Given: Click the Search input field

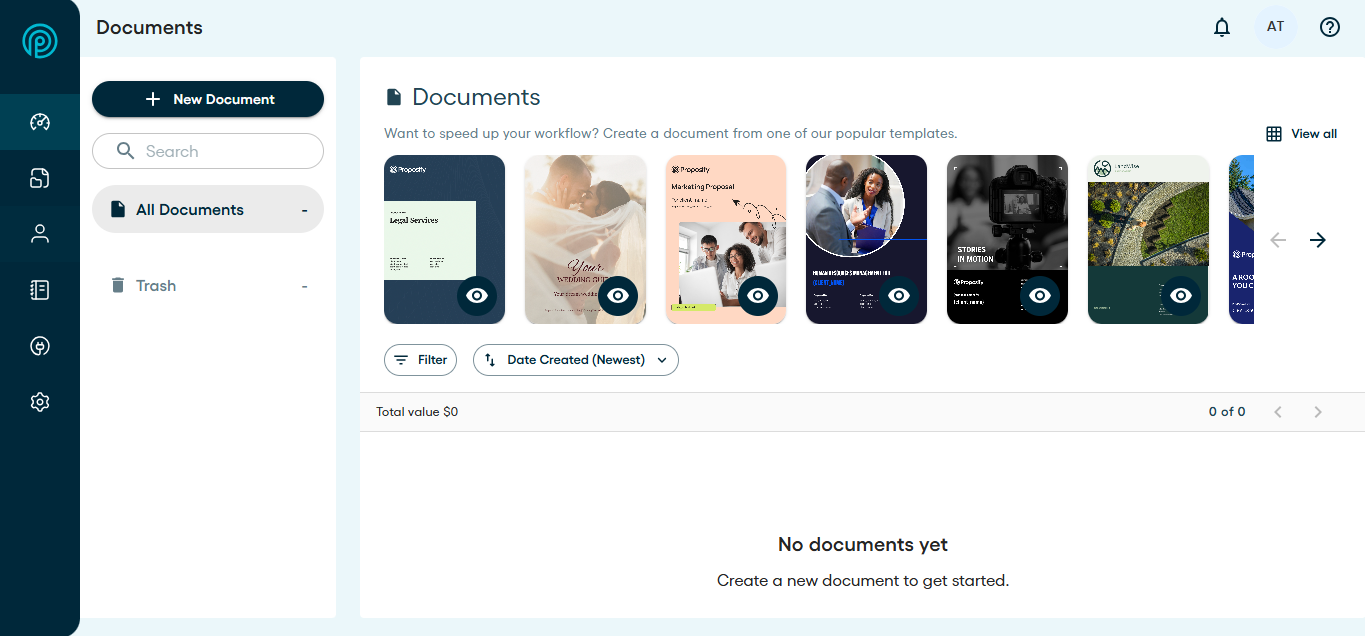Looking at the screenshot, I should click(x=208, y=151).
